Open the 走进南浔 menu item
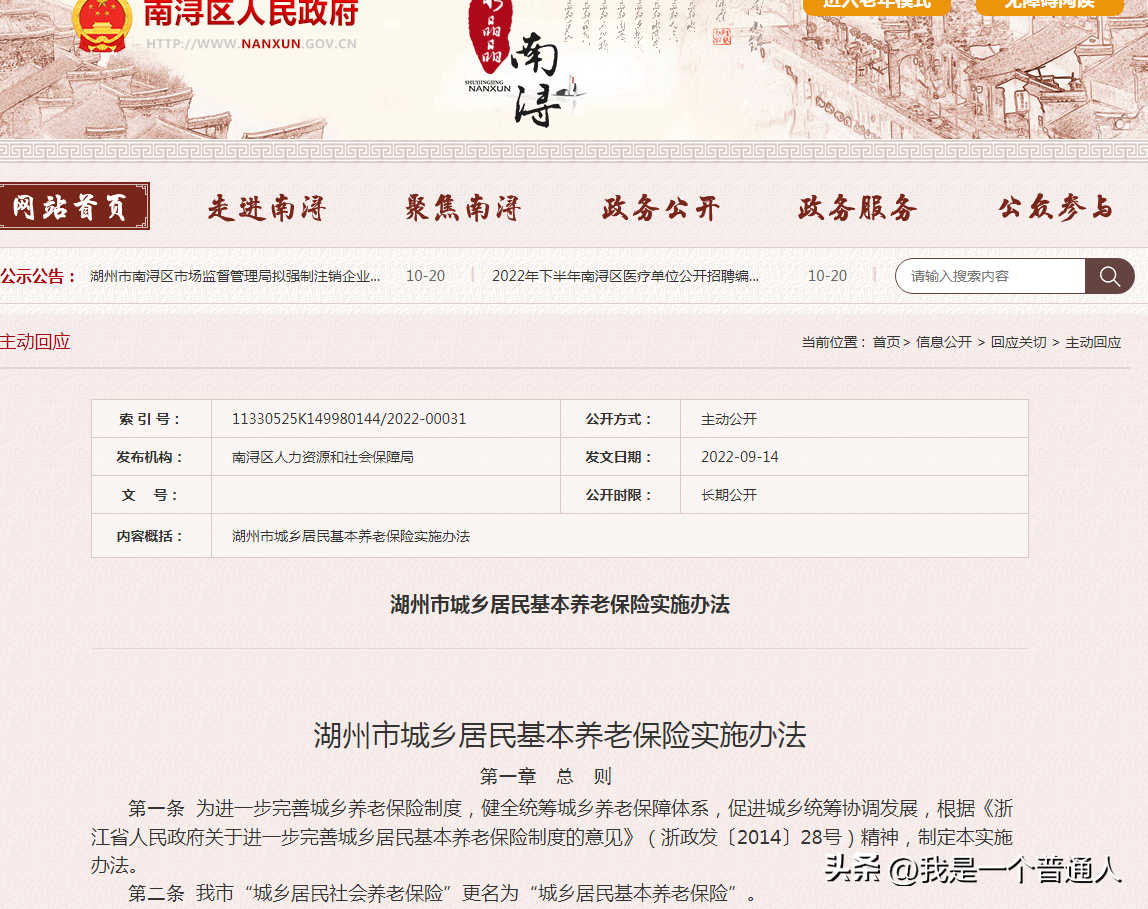This screenshot has width=1148, height=909. [x=267, y=208]
